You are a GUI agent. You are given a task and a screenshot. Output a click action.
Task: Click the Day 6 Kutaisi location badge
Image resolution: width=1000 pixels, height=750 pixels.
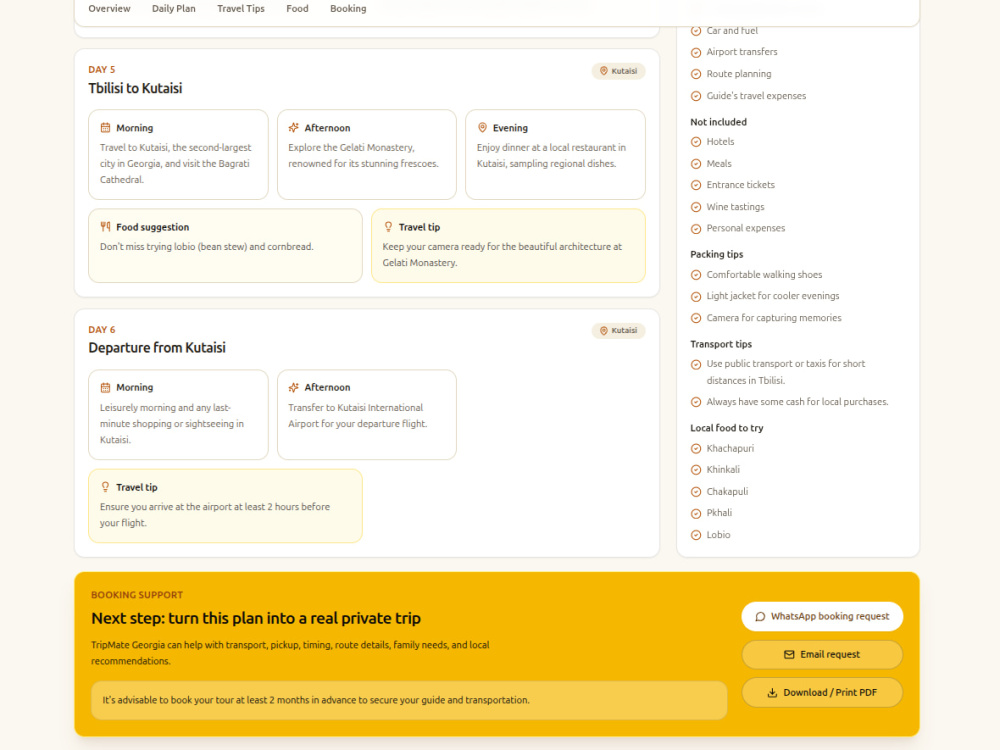618,330
